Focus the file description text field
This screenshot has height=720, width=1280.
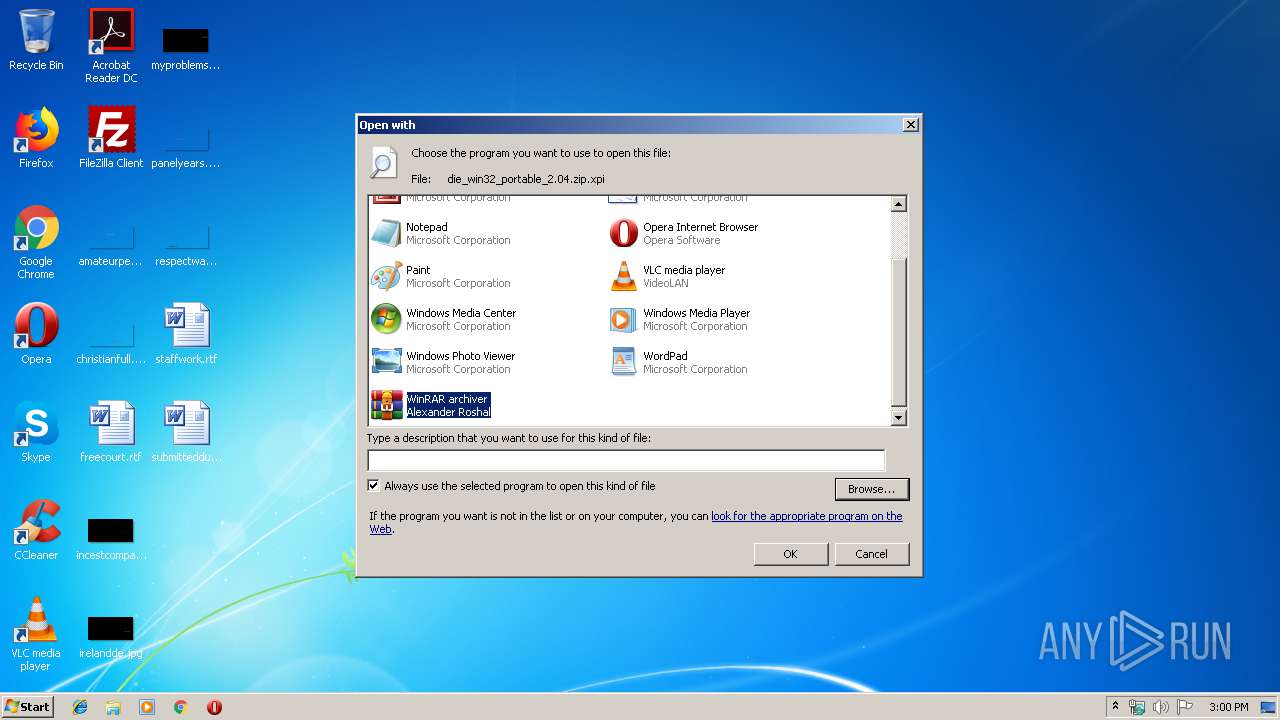pyautogui.click(x=626, y=460)
